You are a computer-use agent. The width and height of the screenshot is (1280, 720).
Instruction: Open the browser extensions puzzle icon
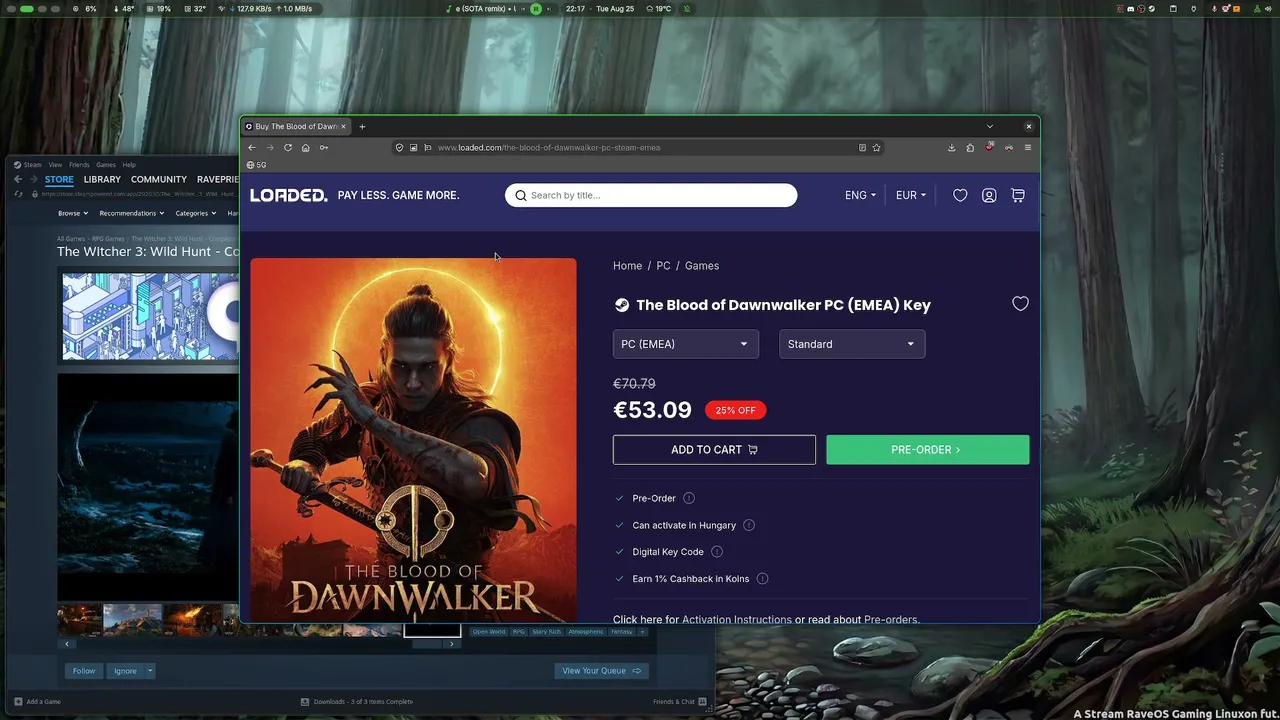[x=970, y=148]
